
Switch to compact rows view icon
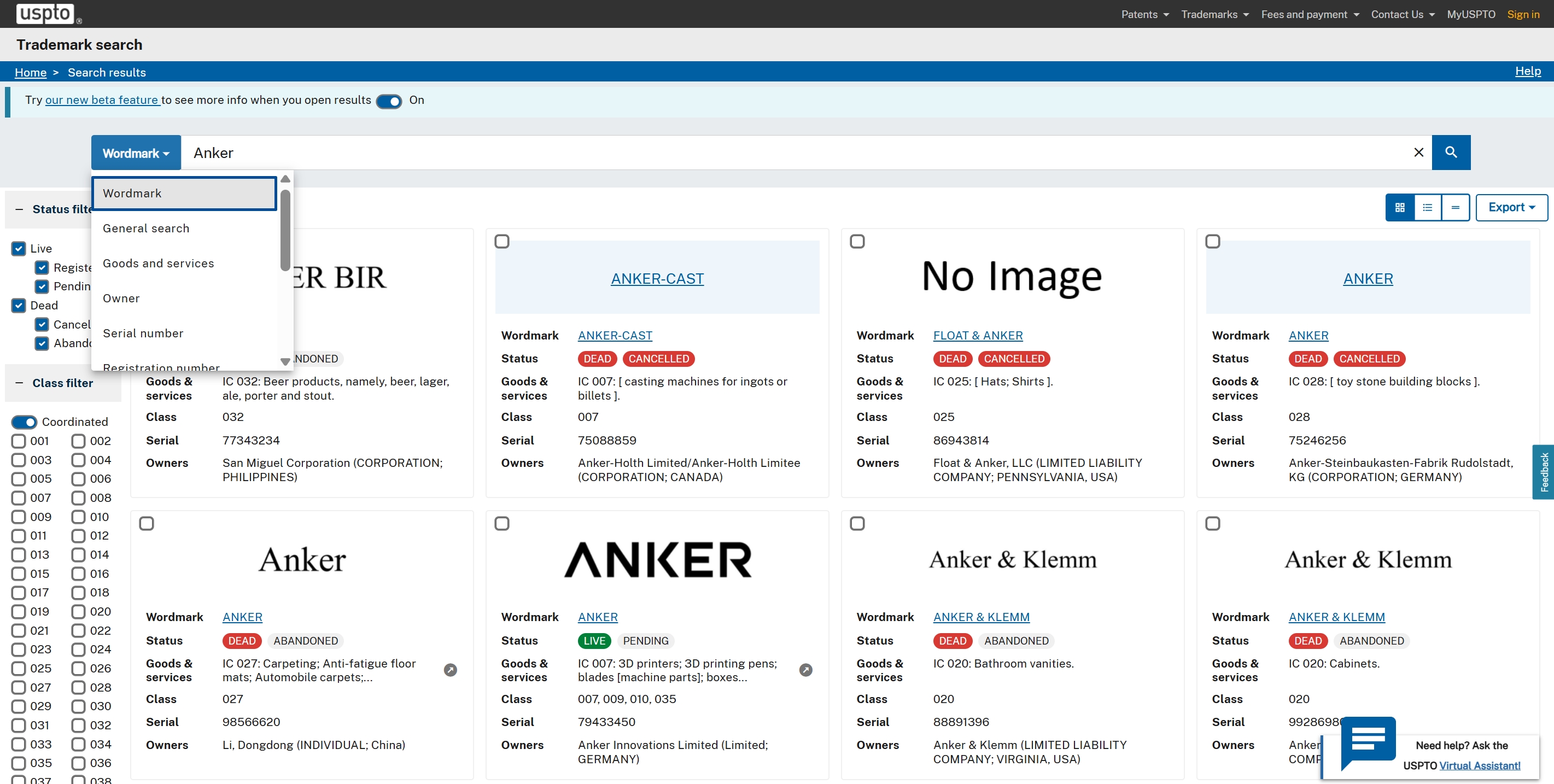point(1455,207)
